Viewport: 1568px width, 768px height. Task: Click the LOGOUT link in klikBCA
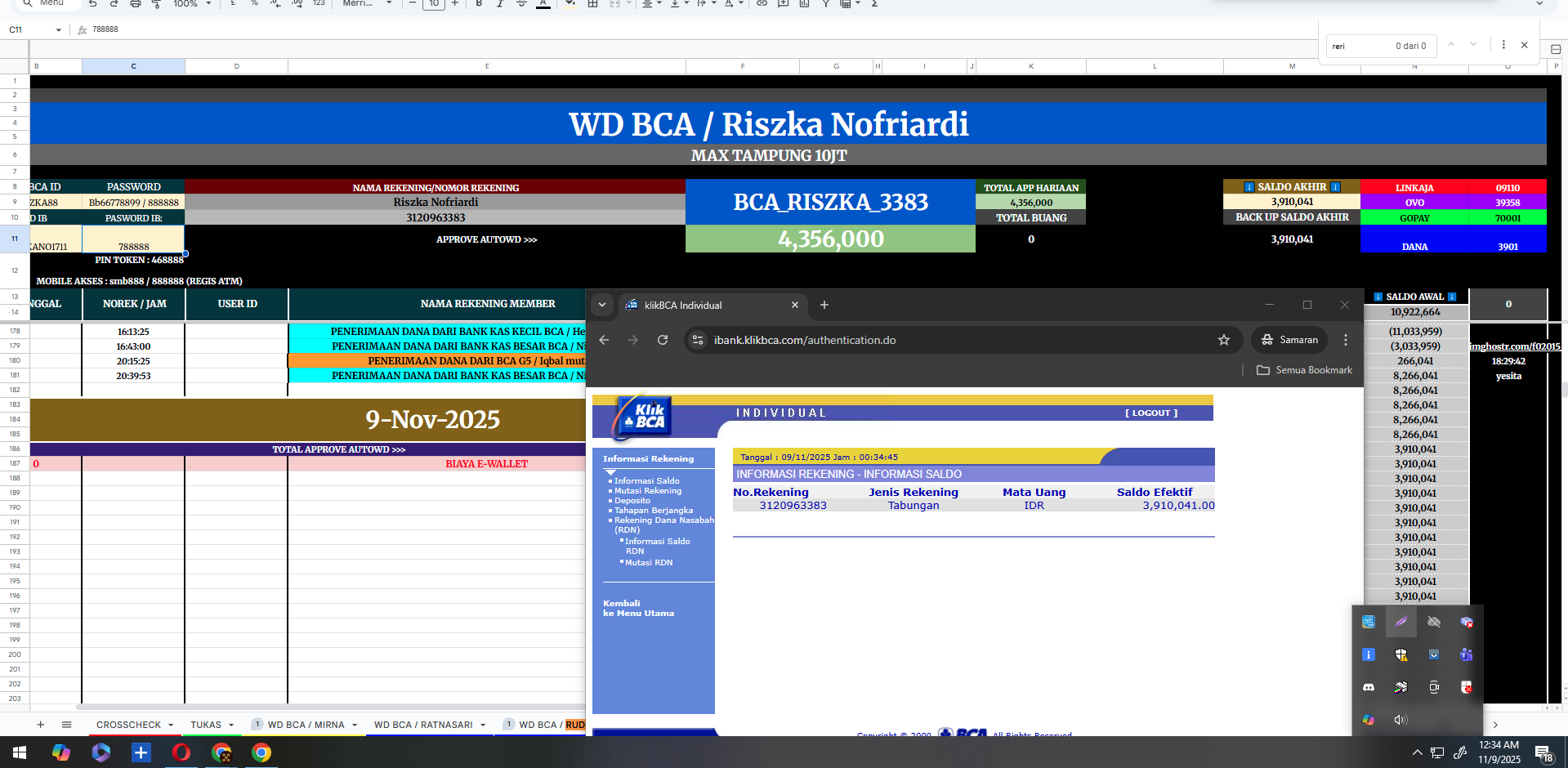(x=1151, y=413)
